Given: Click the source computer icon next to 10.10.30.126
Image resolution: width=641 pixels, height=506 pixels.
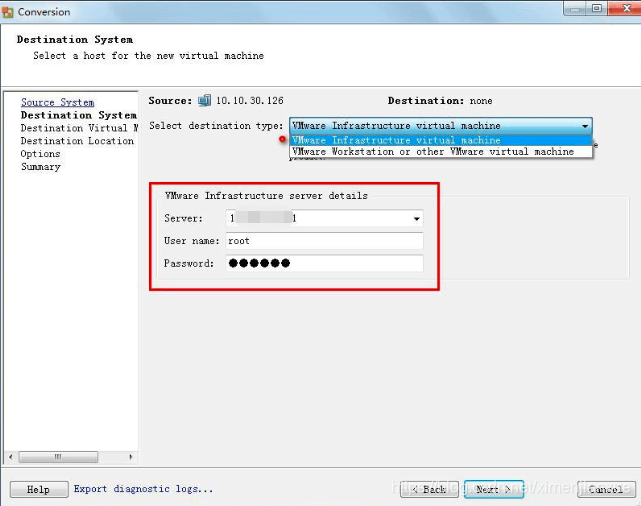Looking at the screenshot, I should point(204,101).
